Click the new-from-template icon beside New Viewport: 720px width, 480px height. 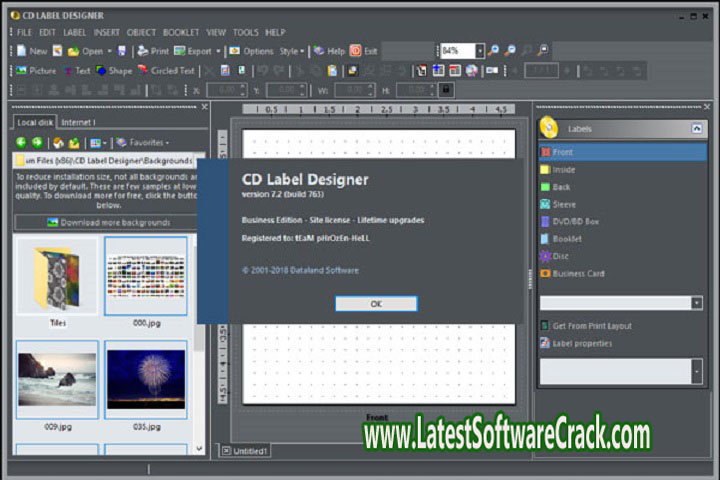tap(57, 51)
